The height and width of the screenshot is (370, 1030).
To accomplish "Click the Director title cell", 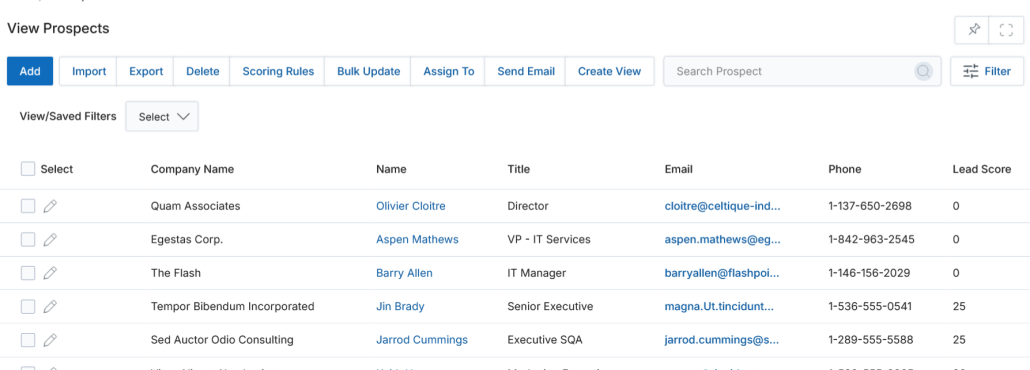I will [527, 206].
